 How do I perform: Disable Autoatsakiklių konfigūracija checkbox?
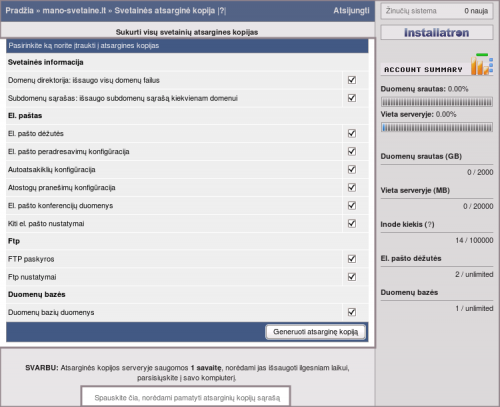click(x=352, y=169)
